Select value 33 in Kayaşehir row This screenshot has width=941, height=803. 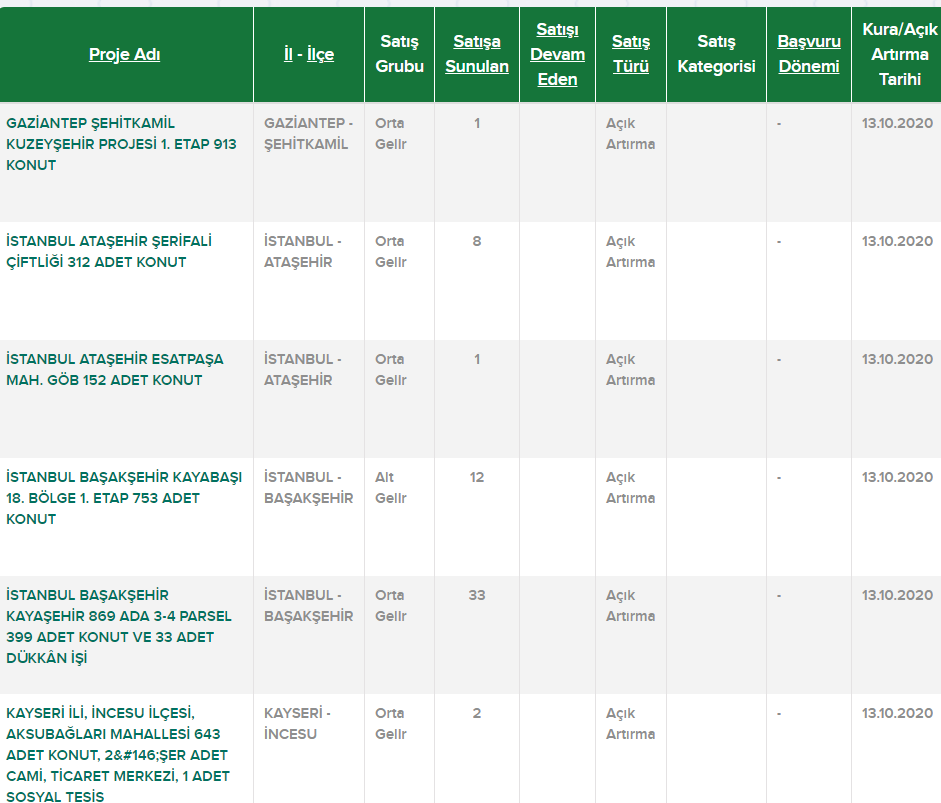[x=477, y=595]
